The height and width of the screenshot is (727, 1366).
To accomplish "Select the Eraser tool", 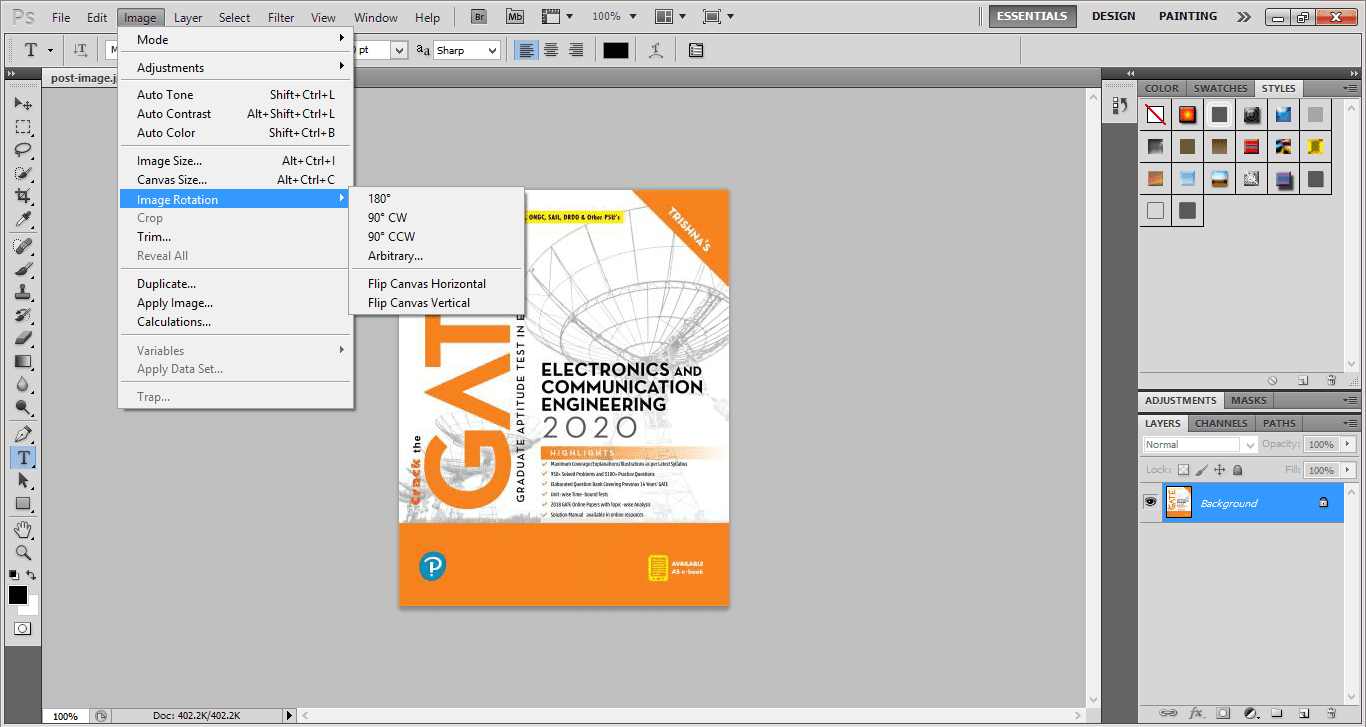I will pos(22,338).
